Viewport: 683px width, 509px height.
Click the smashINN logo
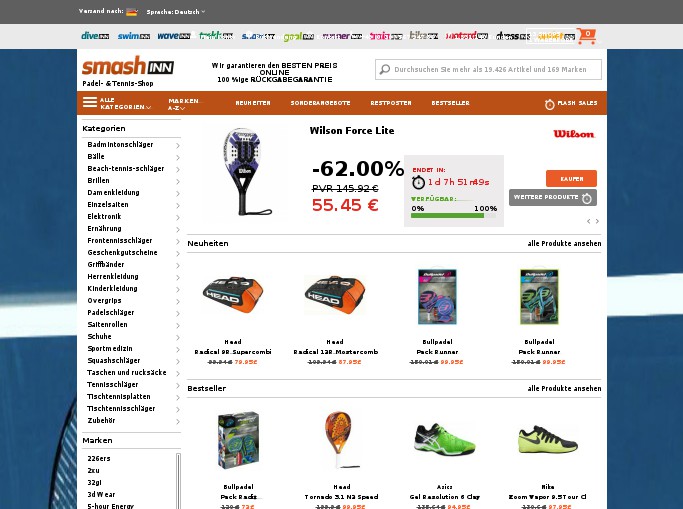pos(128,66)
